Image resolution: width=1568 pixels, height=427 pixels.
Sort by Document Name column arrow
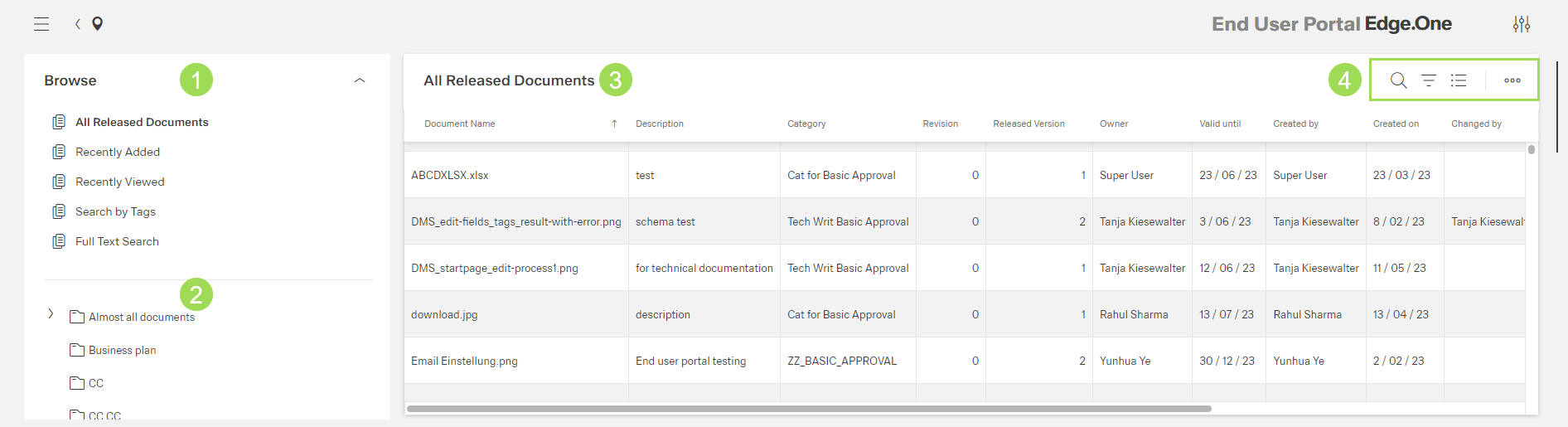[614, 124]
